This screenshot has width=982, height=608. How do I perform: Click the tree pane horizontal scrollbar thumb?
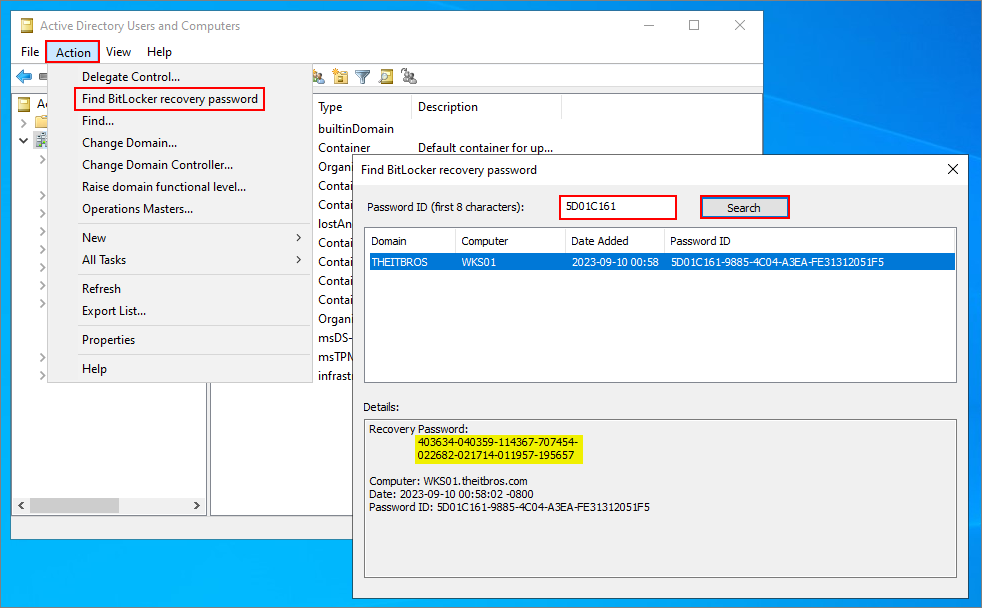(x=75, y=505)
